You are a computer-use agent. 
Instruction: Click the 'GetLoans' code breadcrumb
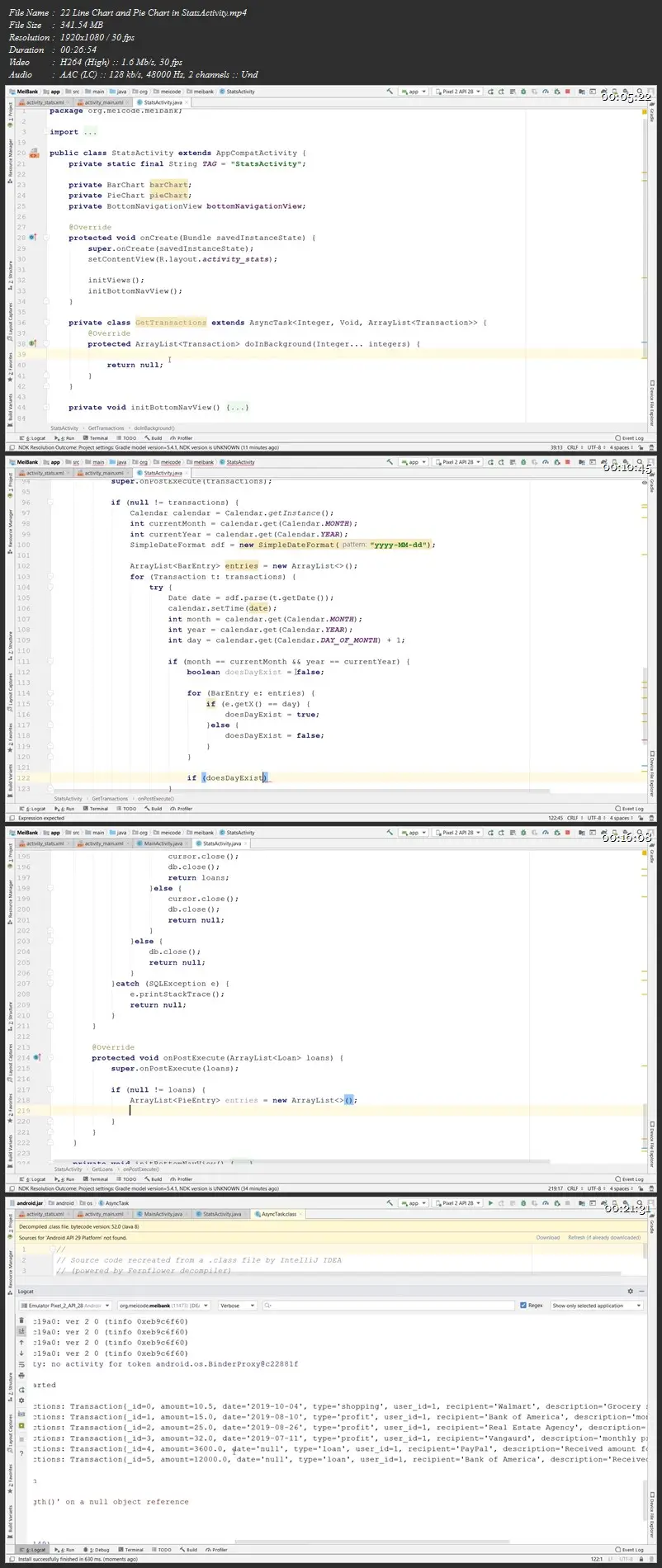pos(102,1169)
